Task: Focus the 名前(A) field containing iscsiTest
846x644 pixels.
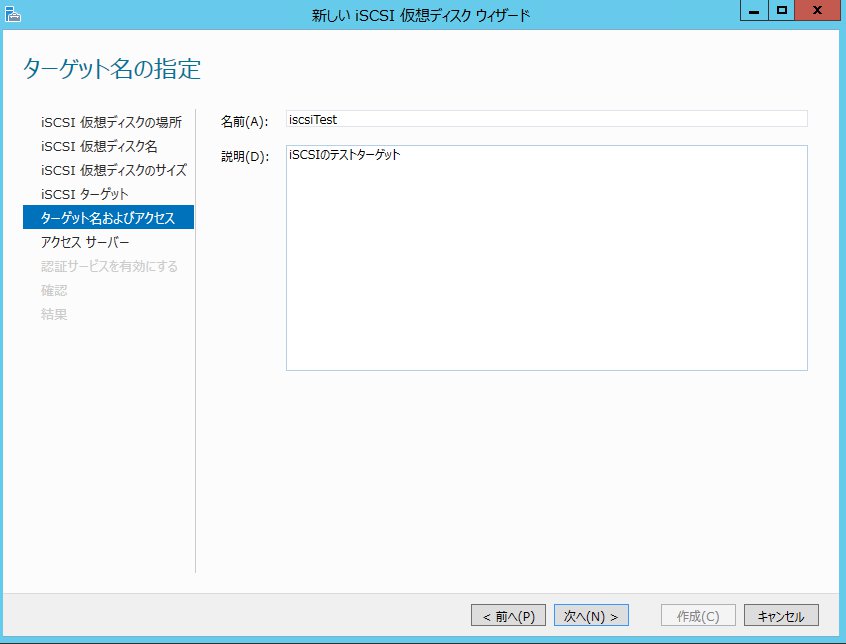Action: (546, 119)
